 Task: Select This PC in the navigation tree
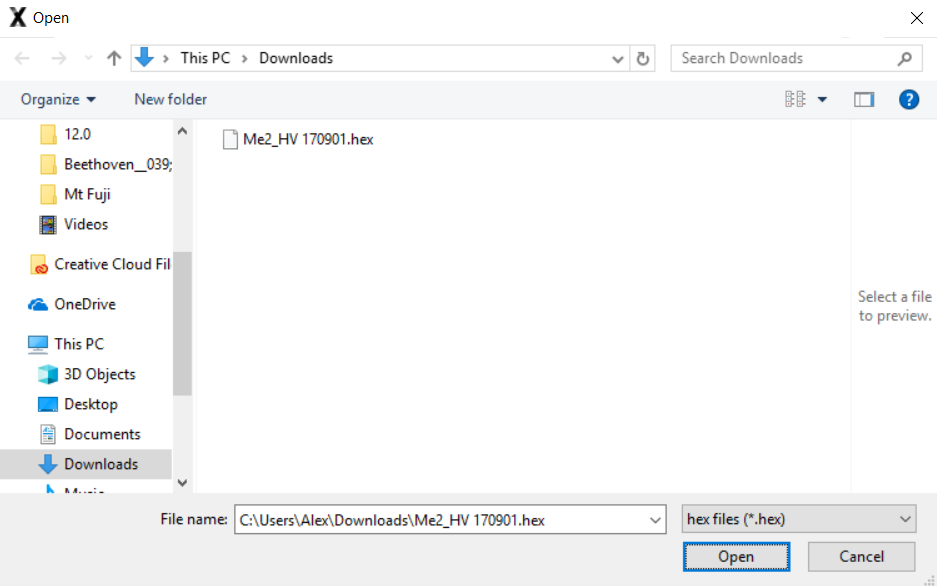point(79,344)
